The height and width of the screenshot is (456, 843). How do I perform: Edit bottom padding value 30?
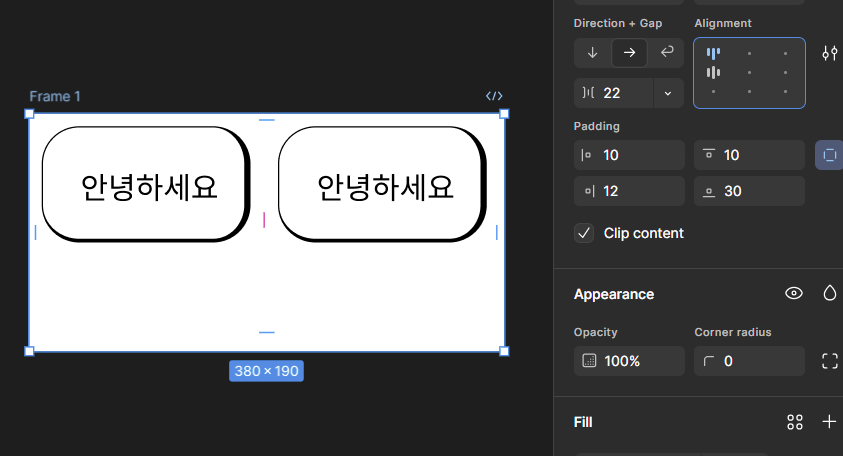click(x=749, y=191)
